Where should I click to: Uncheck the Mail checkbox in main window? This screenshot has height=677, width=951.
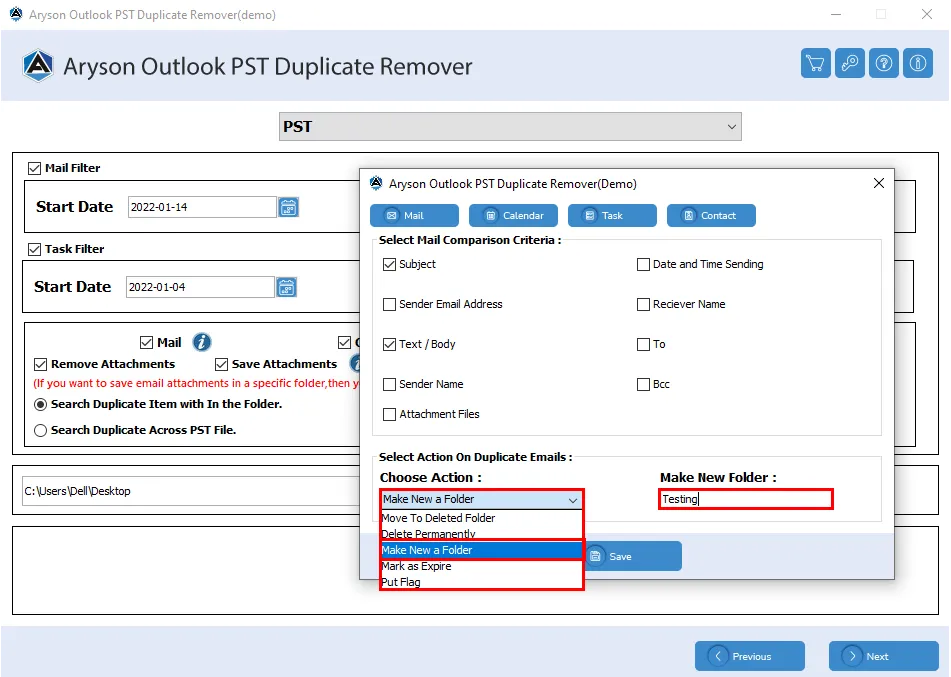pyautogui.click(x=146, y=343)
